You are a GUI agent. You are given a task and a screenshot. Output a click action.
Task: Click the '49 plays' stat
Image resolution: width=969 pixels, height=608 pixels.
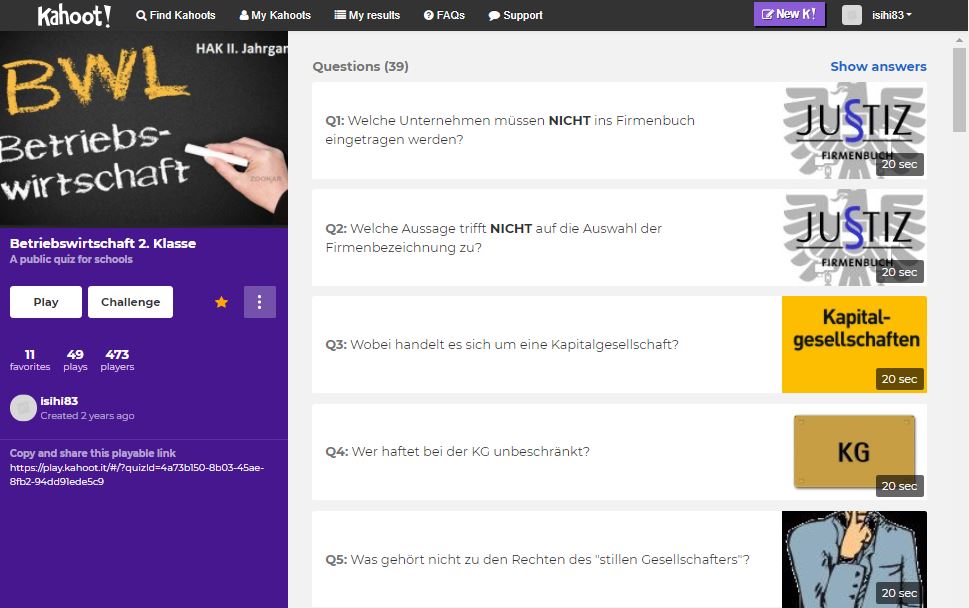75,360
